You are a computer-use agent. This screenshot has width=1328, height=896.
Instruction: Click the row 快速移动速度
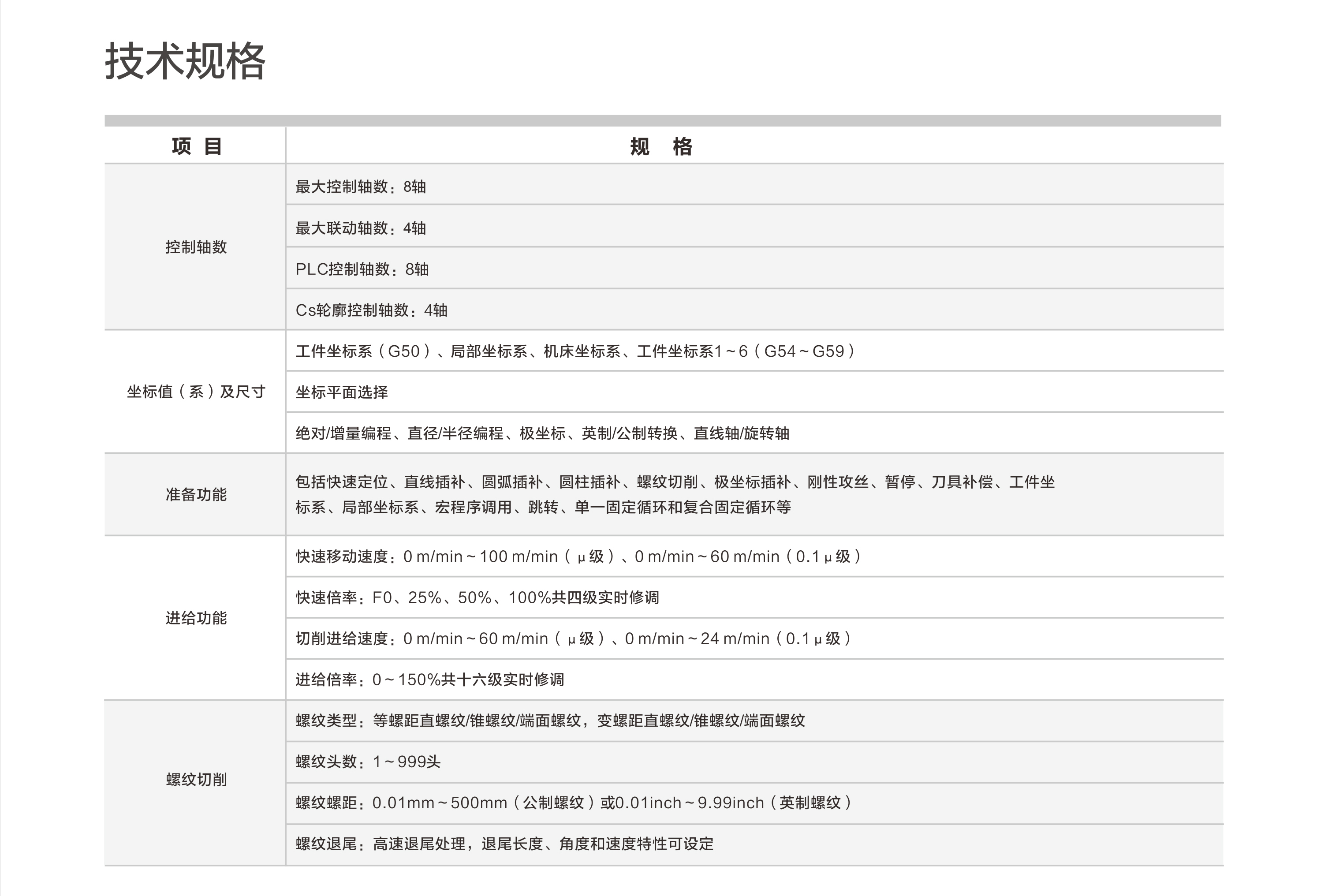point(754,556)
